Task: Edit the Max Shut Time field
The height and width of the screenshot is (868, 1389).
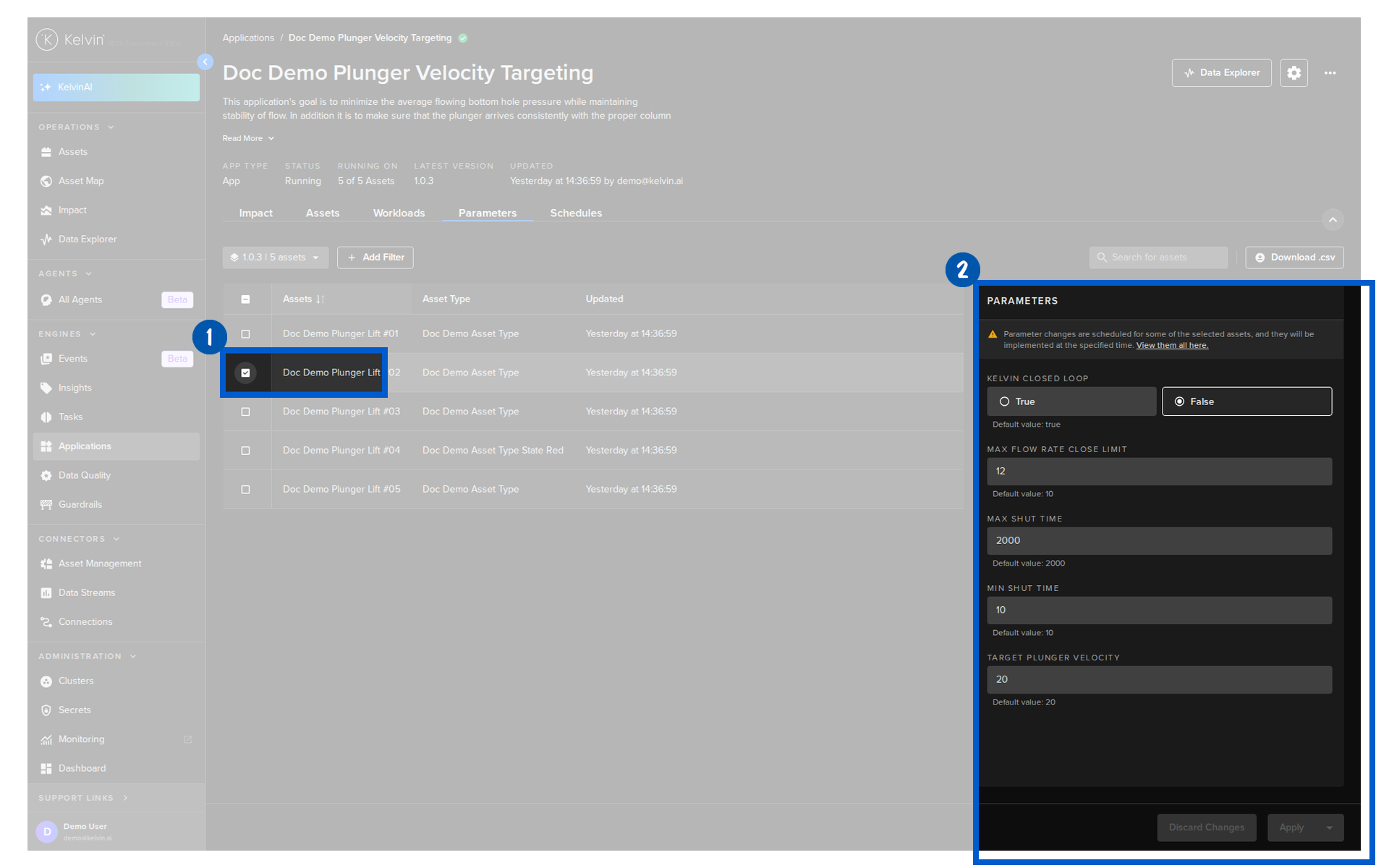Action: pyautogui.click(x=1159, y=541)
